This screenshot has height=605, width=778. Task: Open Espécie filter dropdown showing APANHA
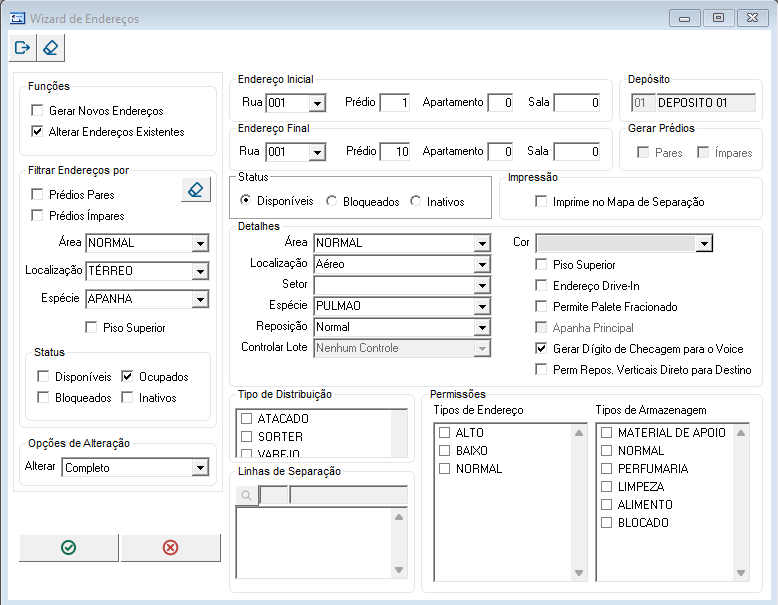200,299
